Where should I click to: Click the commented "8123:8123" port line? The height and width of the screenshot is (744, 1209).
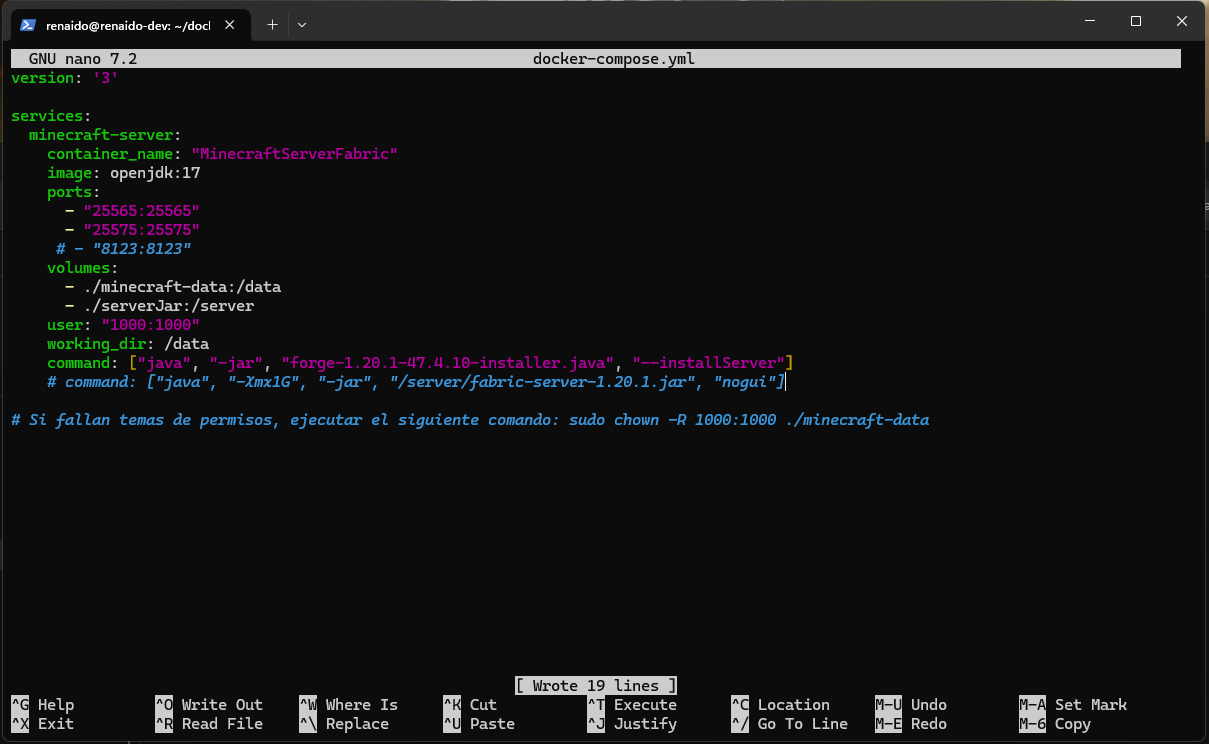coord(124,249)
